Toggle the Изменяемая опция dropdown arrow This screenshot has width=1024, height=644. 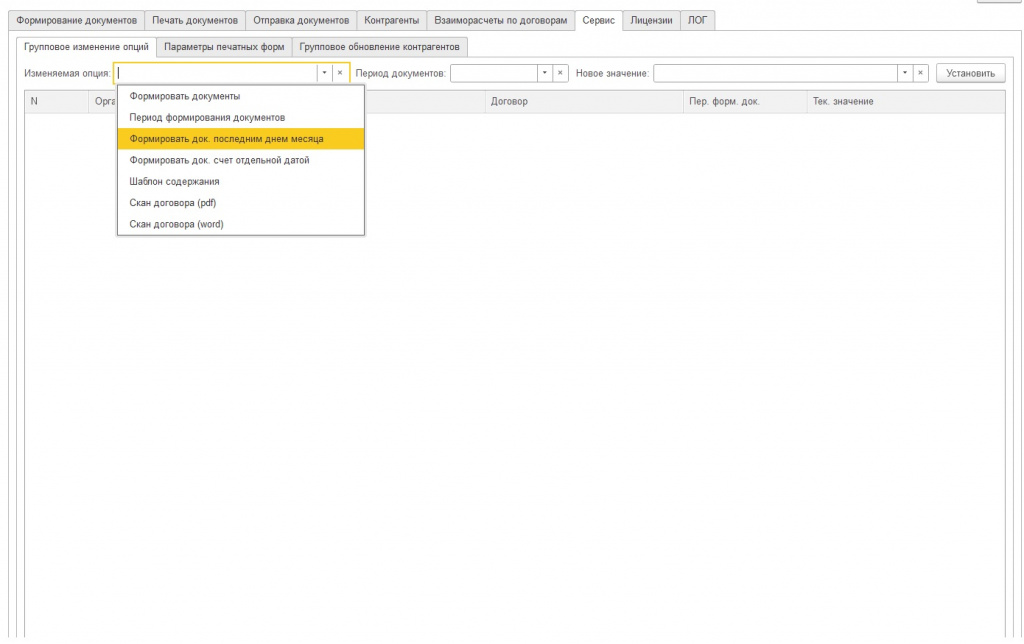[325, 73]
